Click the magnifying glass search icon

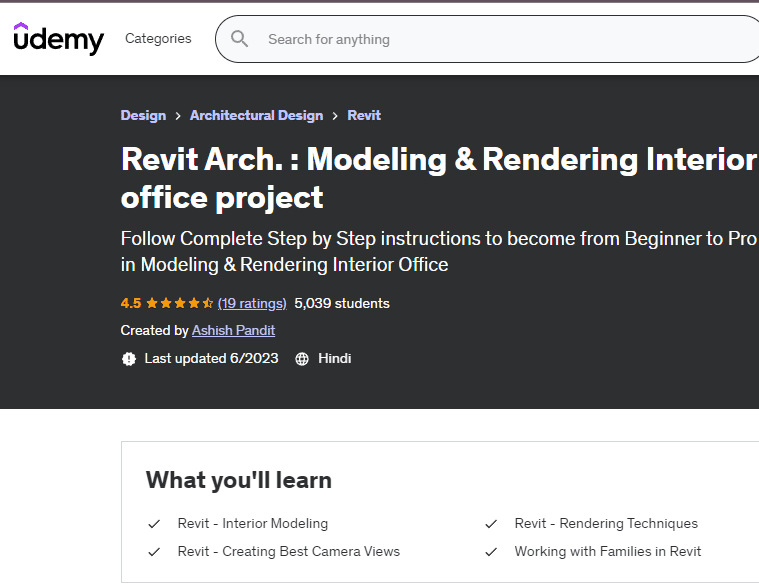tap(240, 39)
